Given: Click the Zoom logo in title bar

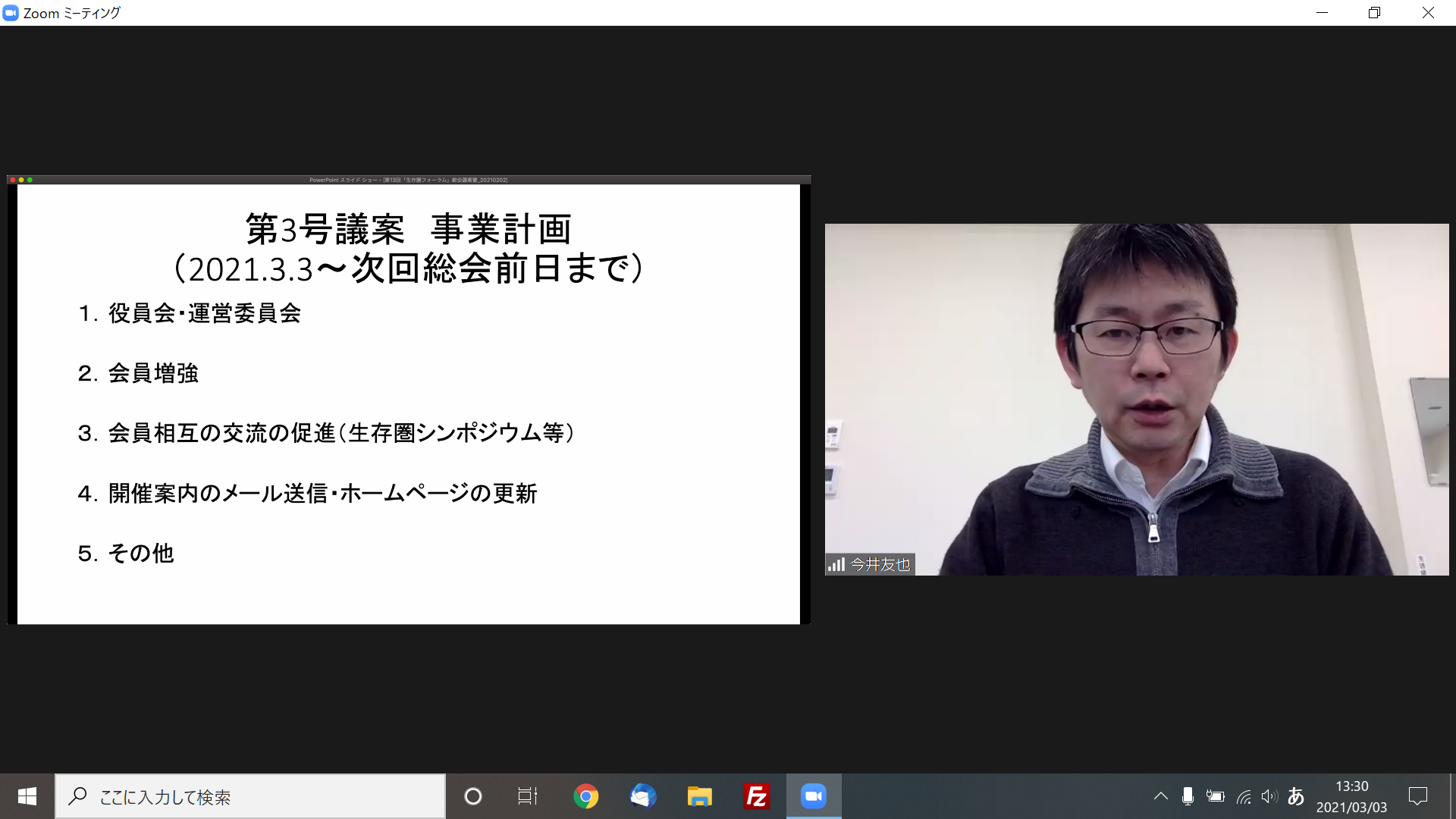Looking at the screenshot, I should 11,13.
